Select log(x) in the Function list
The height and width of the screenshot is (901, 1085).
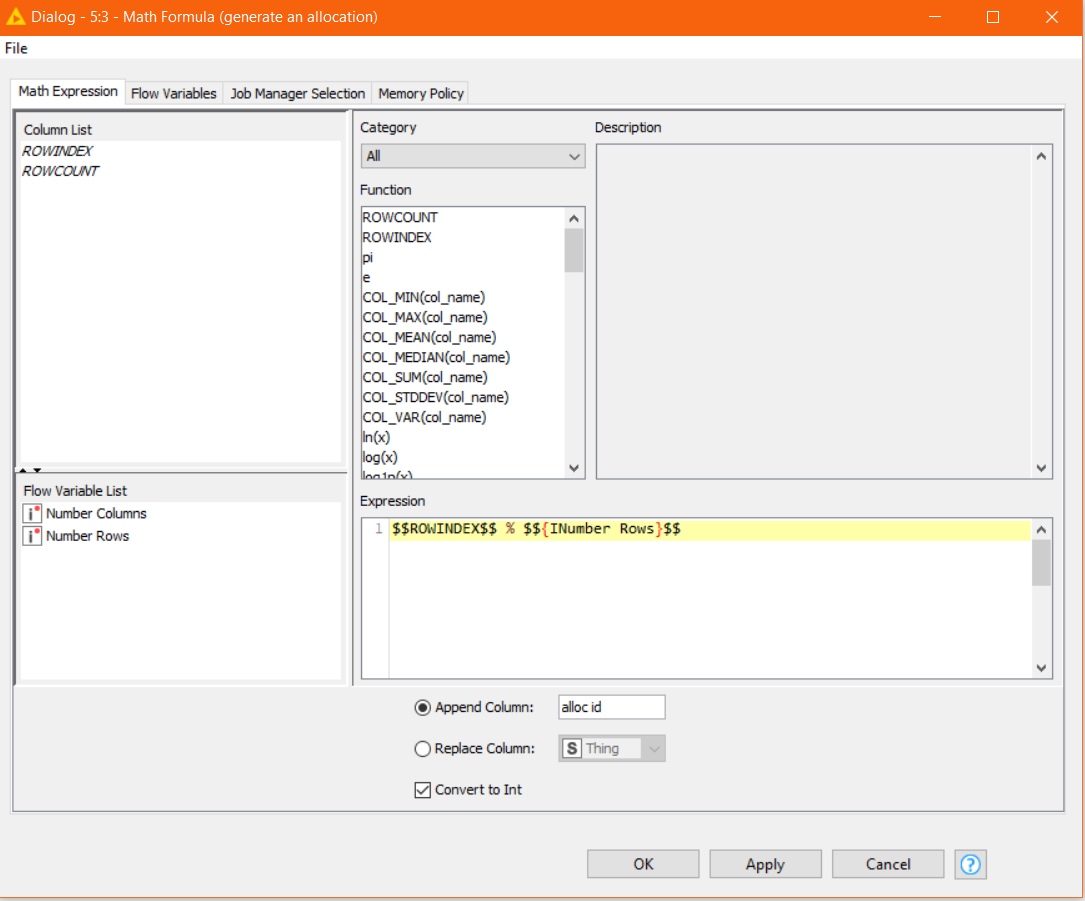pyautogui.click(x=380, y=457)
